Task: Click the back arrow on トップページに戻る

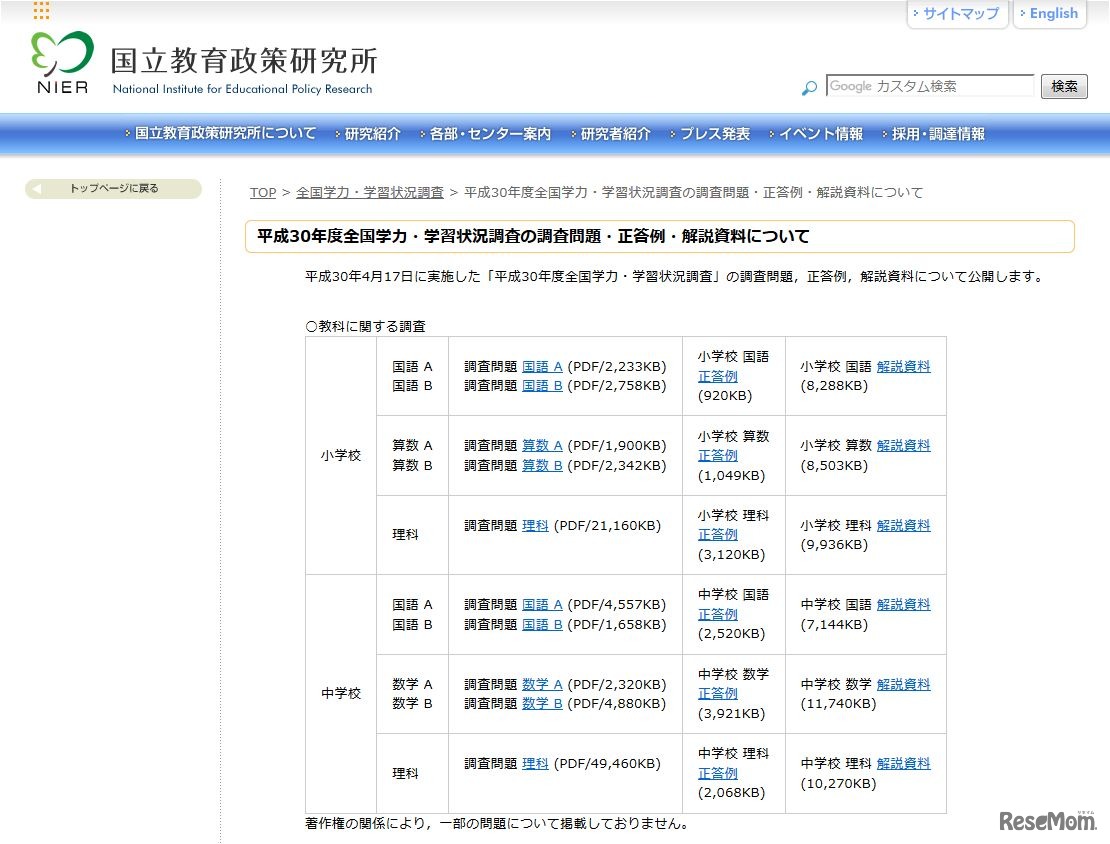Action: [x=38, y=188]
